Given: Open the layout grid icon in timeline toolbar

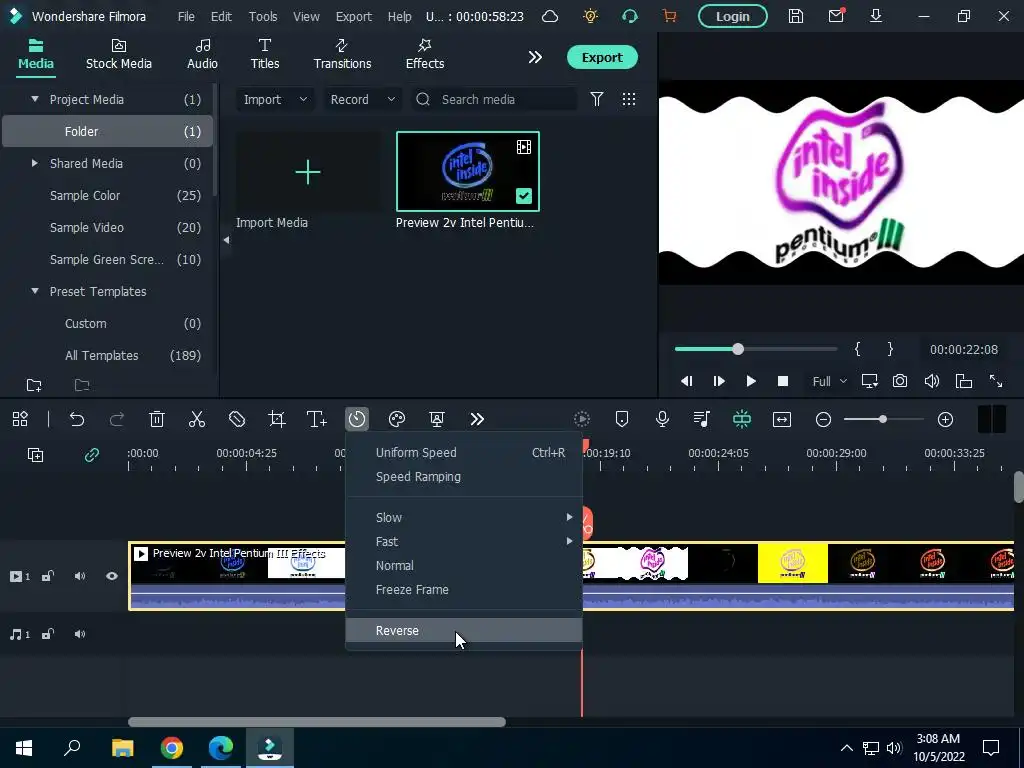Looking at the screenshot, I should (20, 419).
